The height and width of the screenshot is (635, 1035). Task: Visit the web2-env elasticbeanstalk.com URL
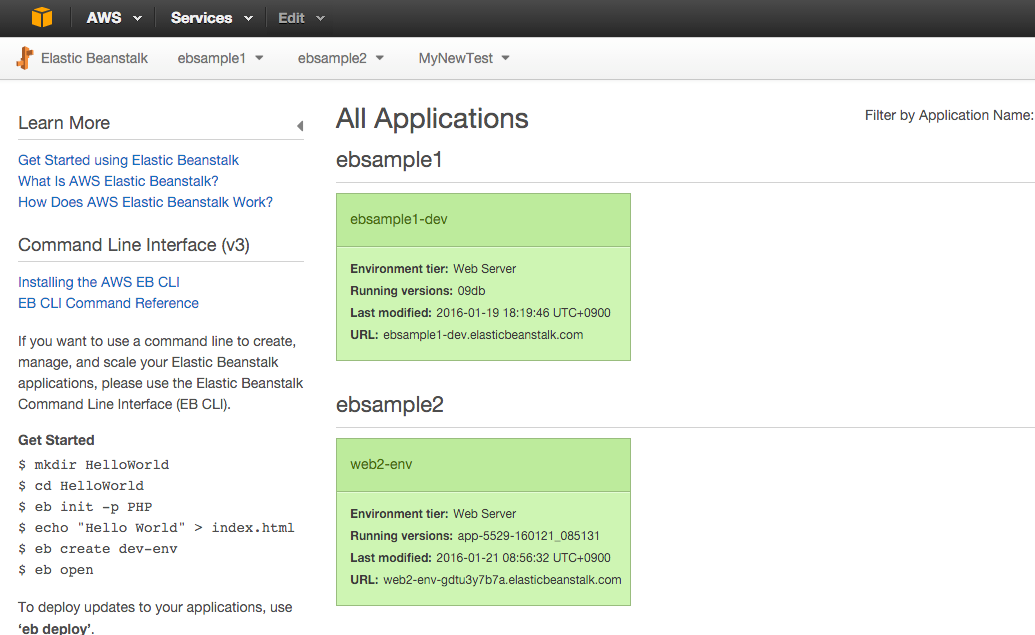(x=502, y=580)
